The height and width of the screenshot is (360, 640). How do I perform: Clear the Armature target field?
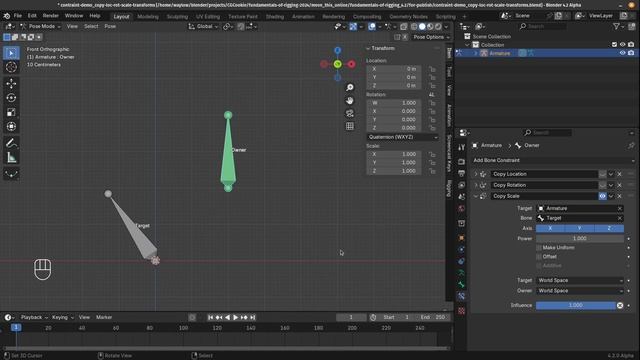tap(620, 209)
